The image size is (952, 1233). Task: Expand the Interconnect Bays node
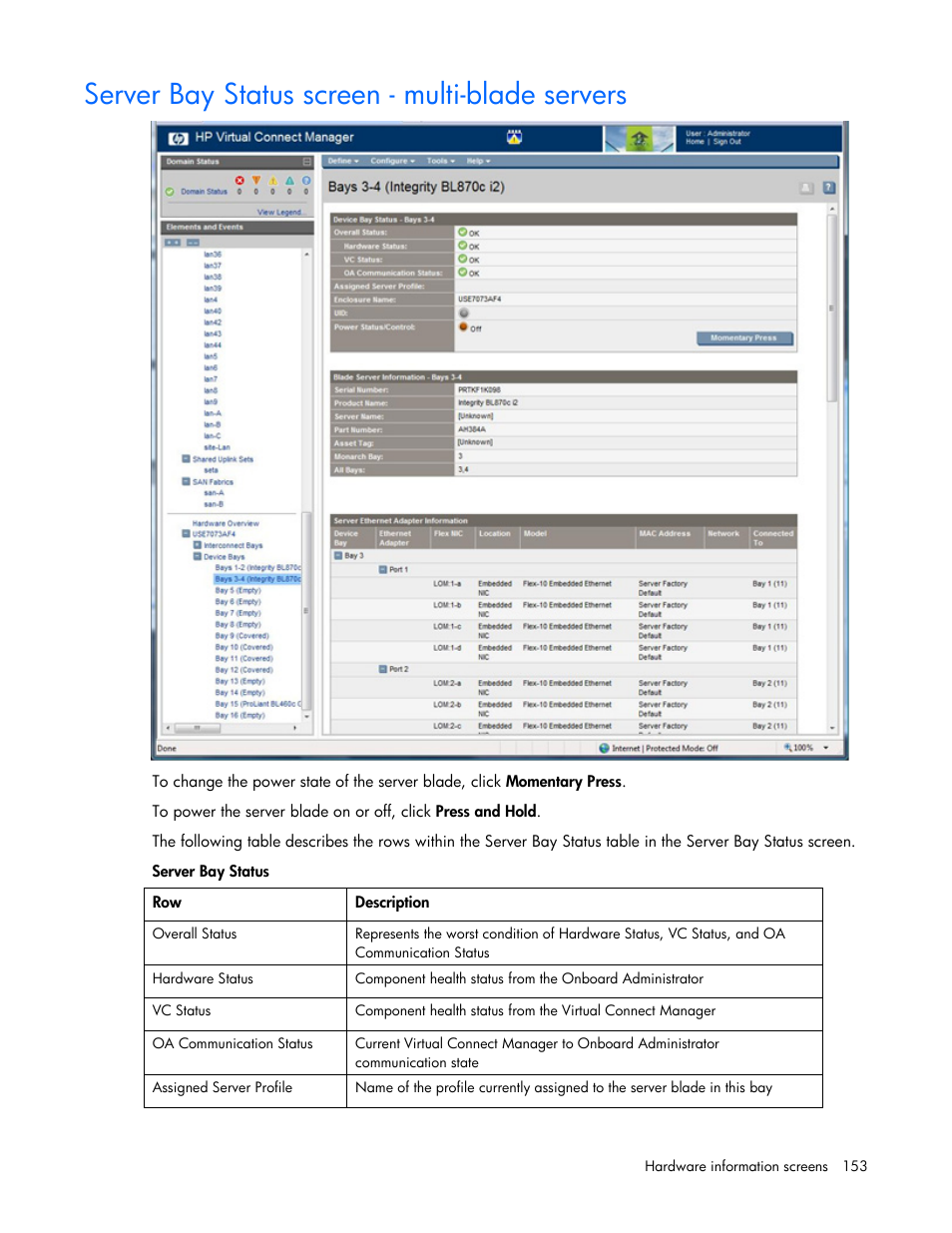(x=197, y=545)
